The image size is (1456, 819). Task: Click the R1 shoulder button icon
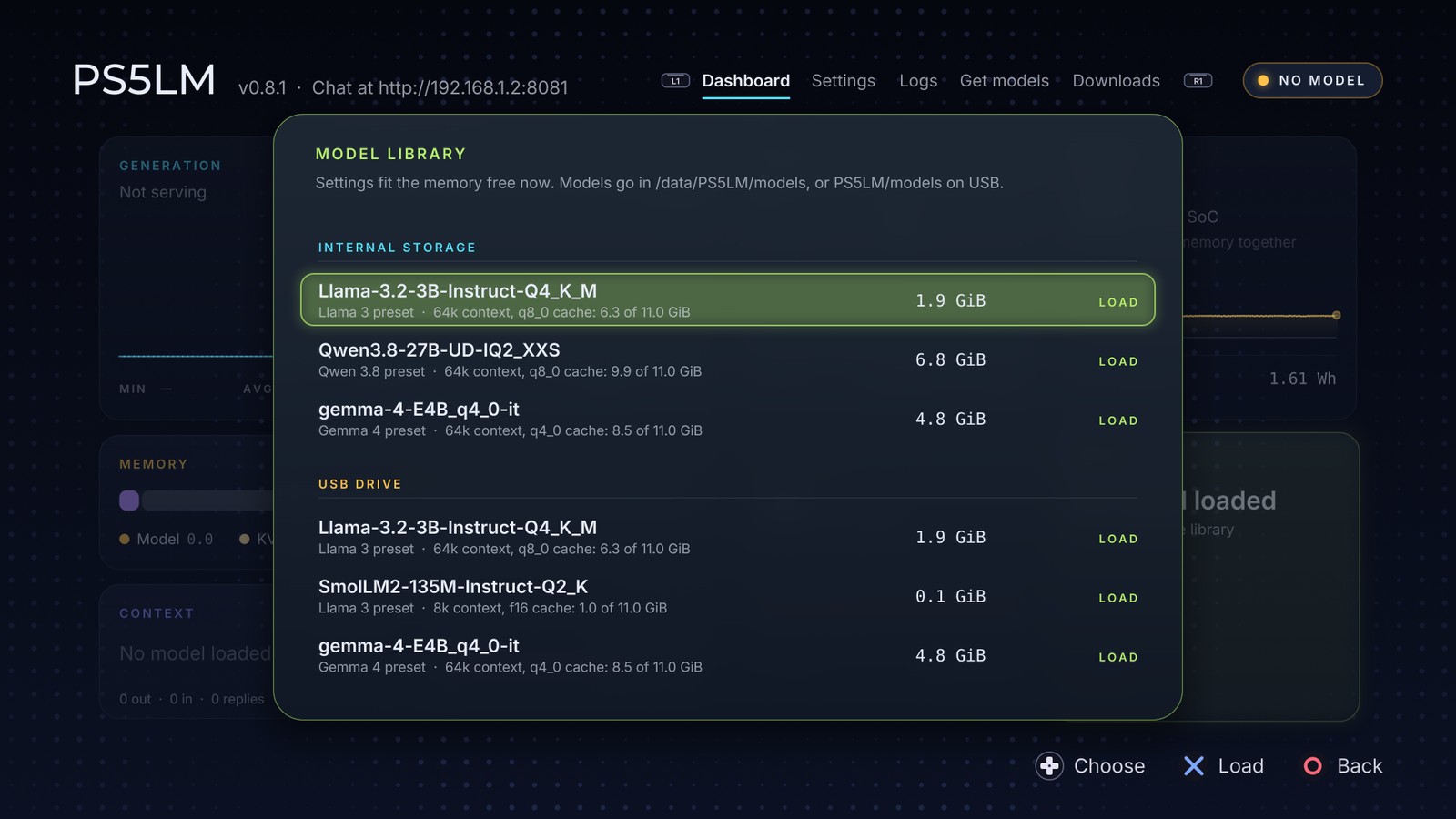[x=1198, y=81]
